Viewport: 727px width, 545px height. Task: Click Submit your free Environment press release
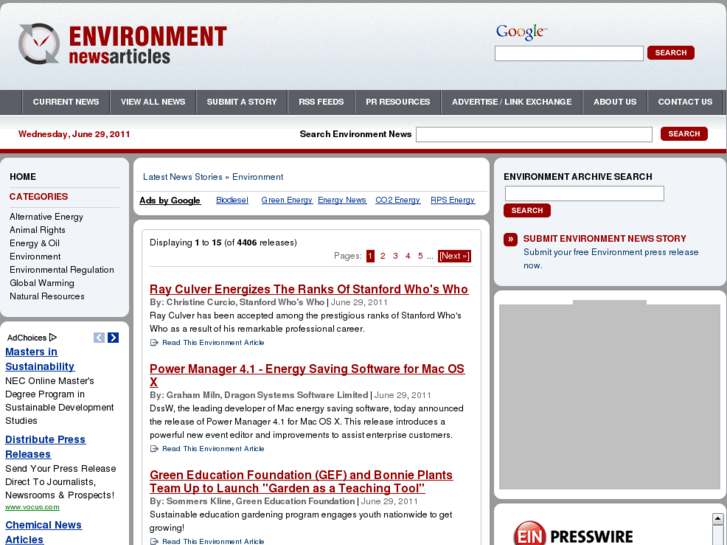pos(611,259)
